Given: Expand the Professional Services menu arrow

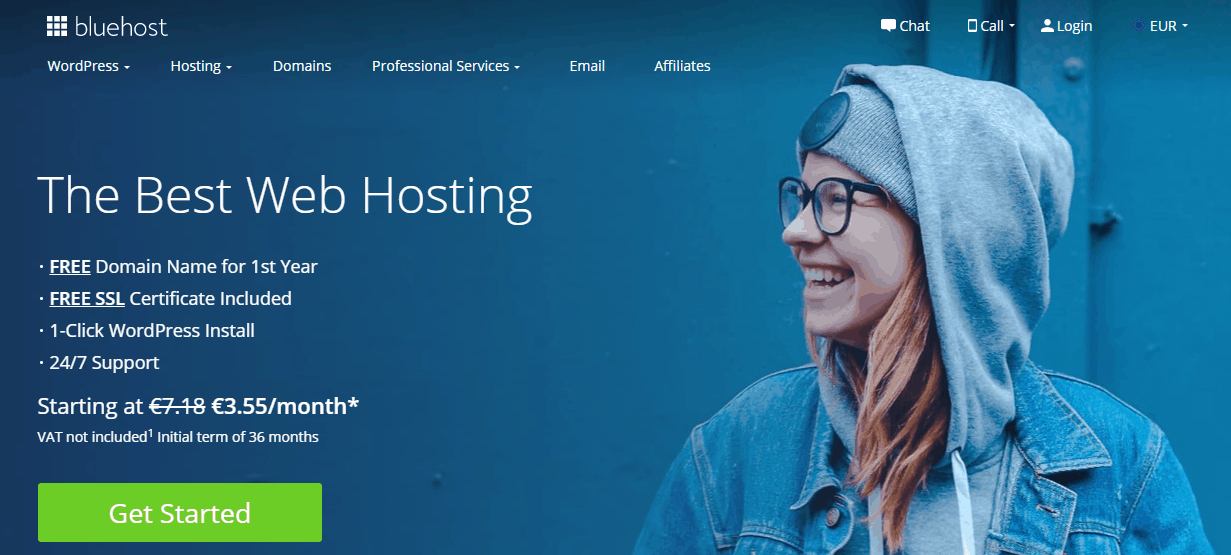Looking at the screenshot, I should (x=517, y=68).
